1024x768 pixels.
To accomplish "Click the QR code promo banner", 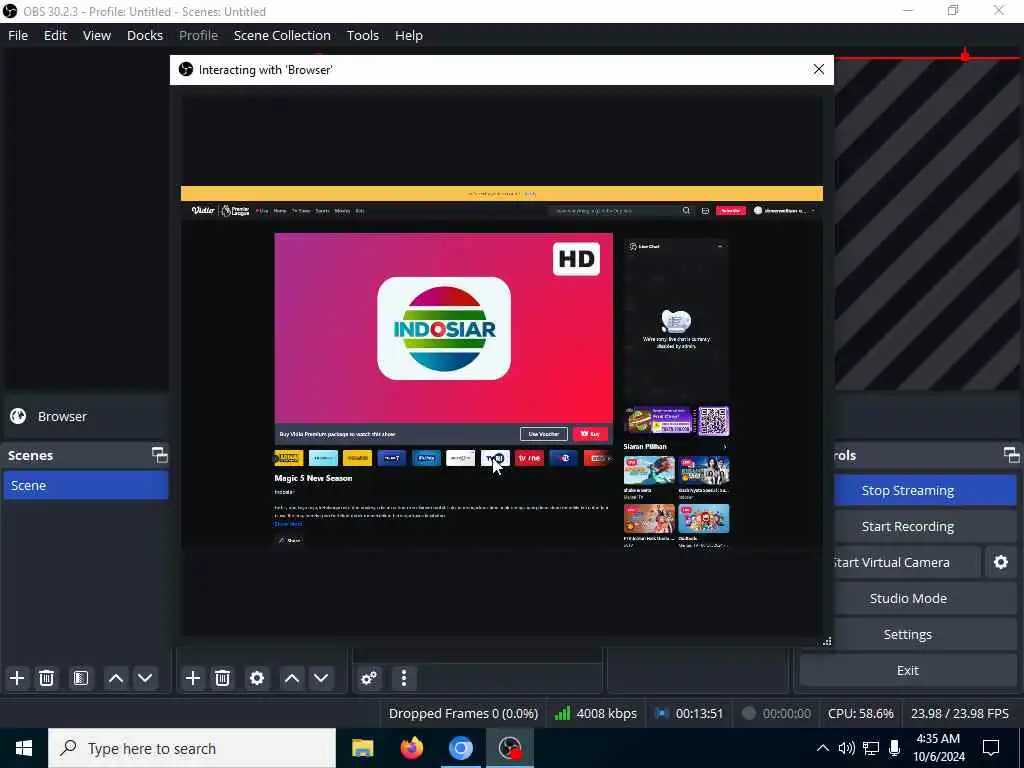I will pos(677,421).
